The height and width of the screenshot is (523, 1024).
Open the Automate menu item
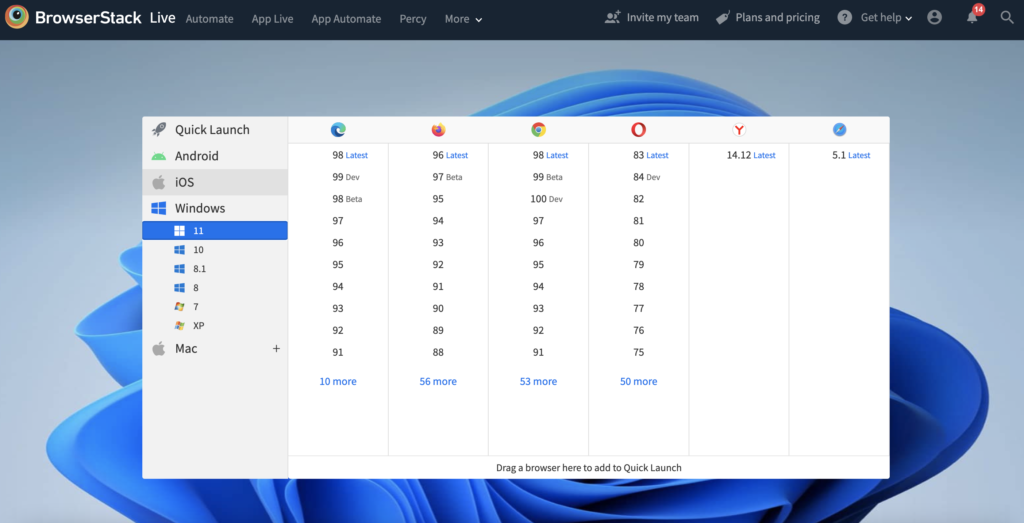pos(210,19)
